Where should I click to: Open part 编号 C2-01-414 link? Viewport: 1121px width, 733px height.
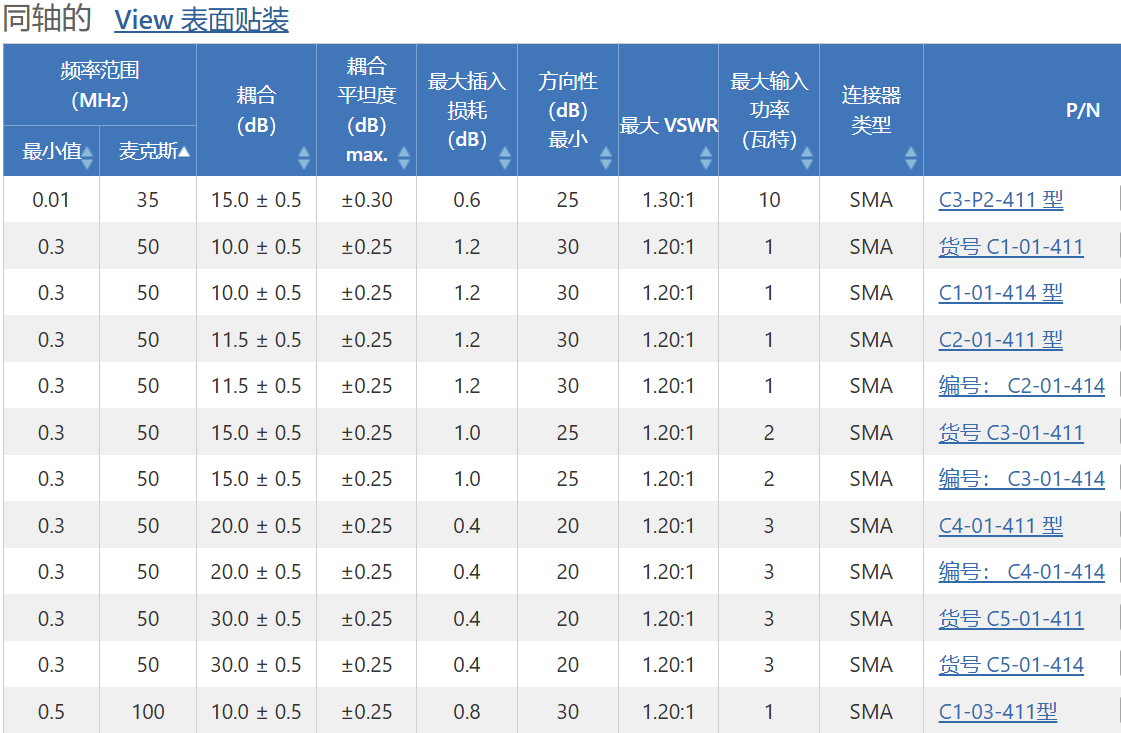(1022, 386)
